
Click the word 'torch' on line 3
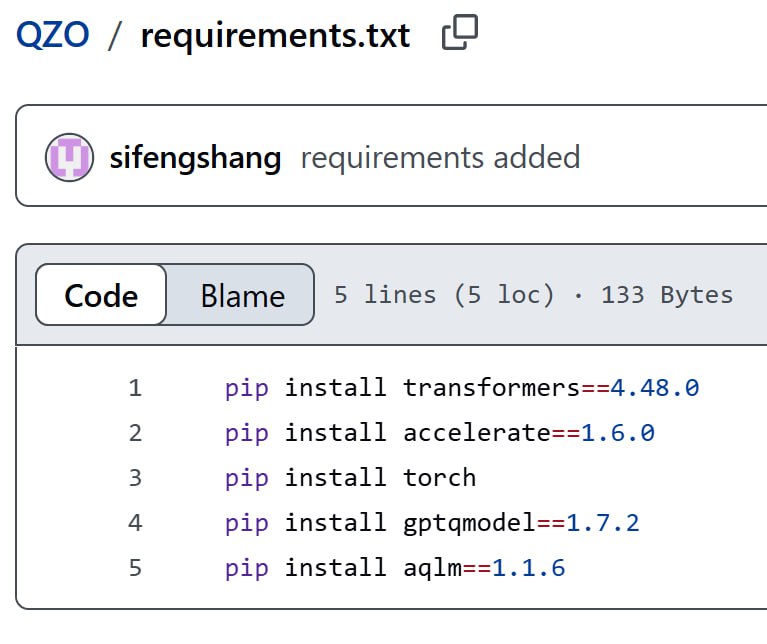tap(439, 478)
